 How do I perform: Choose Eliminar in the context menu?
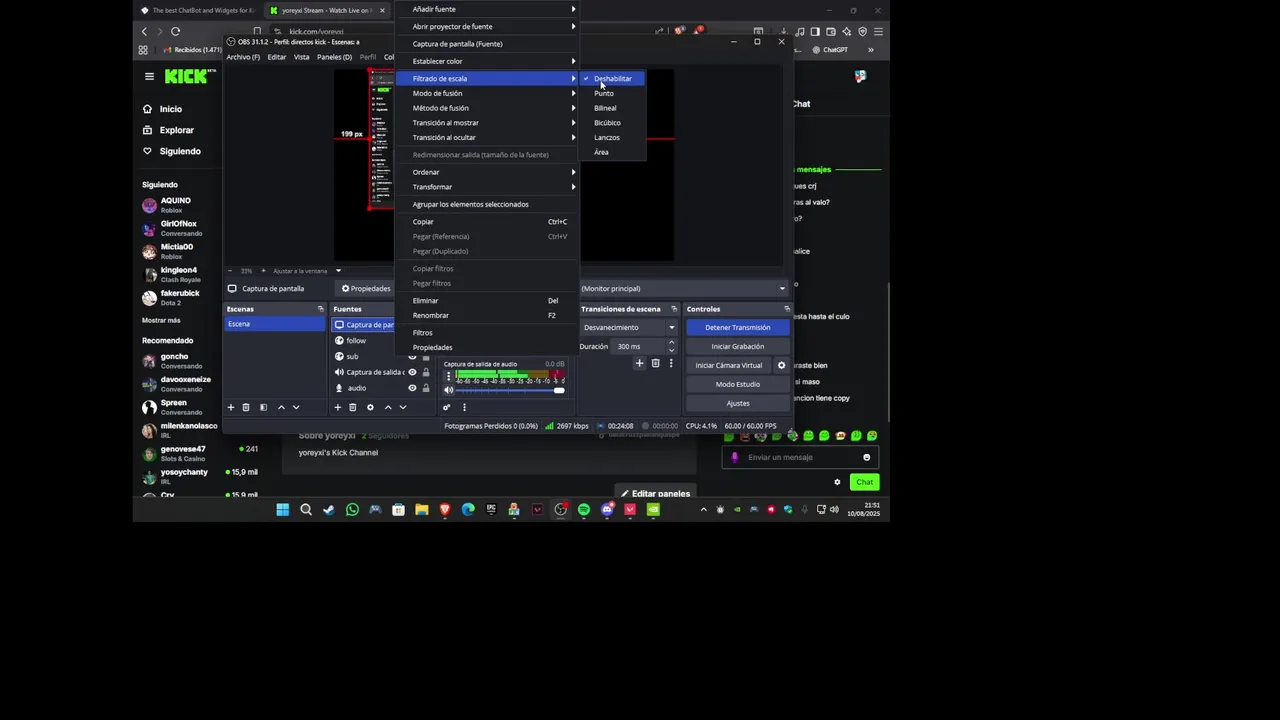pos(487,300)
